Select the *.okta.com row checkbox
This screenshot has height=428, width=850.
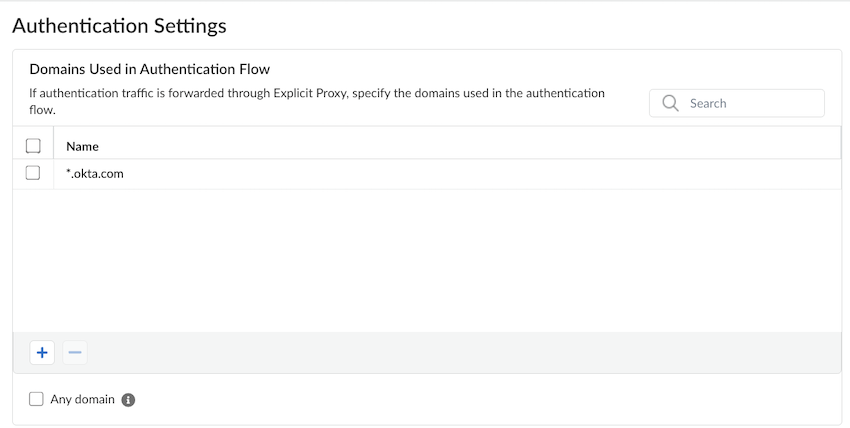pyautogui.click(x=33, y=173)
